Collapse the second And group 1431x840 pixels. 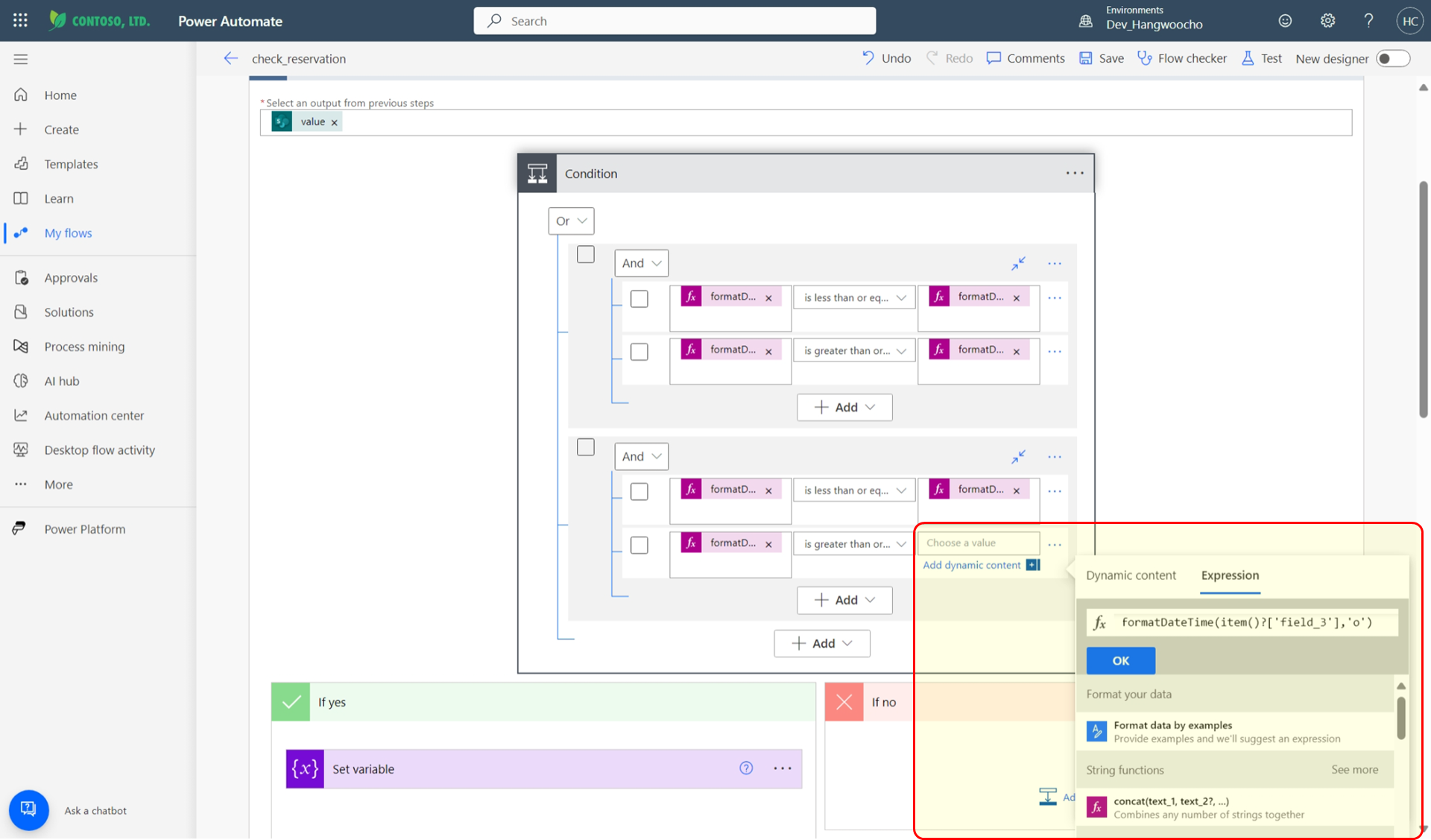click(x=1018, y=456)
